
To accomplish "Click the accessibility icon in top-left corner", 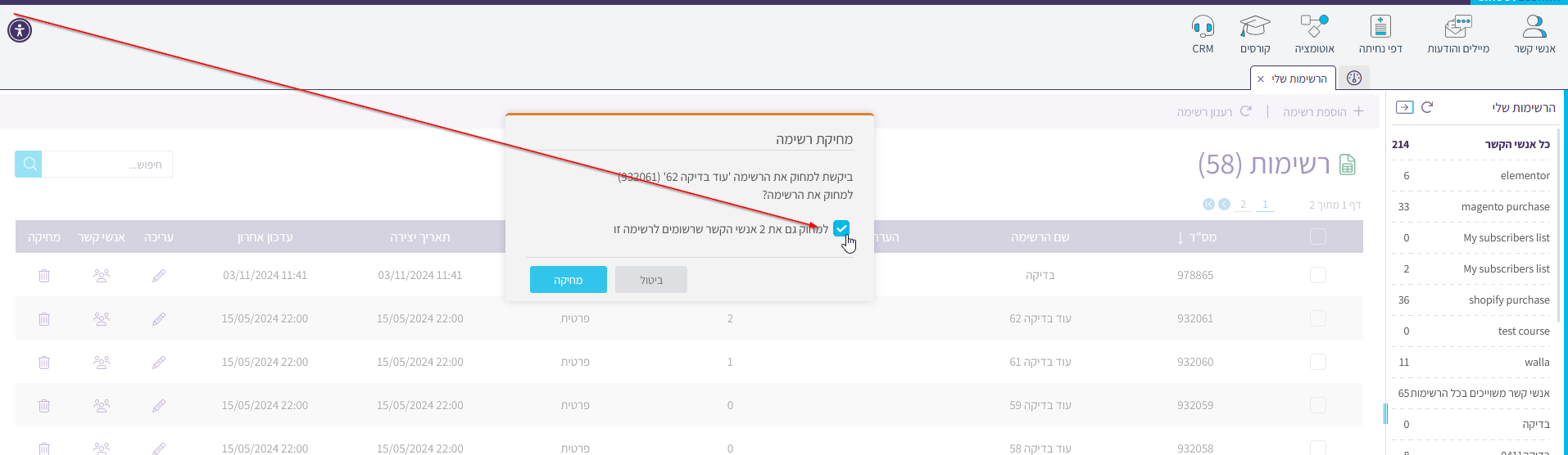I will pyautogui.click(x=20, y=31).
